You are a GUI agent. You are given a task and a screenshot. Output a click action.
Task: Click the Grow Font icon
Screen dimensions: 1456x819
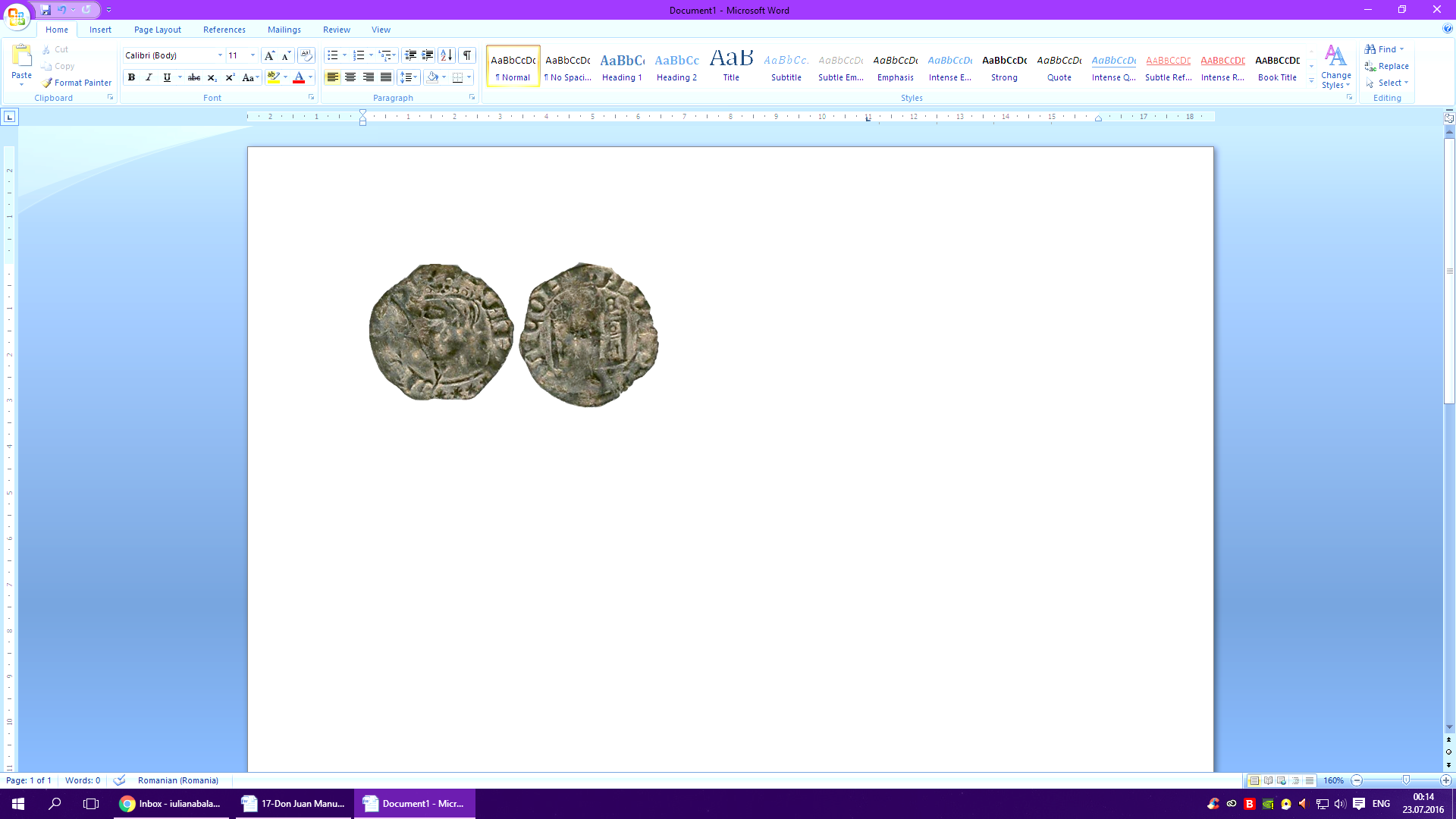pos(268,55)
